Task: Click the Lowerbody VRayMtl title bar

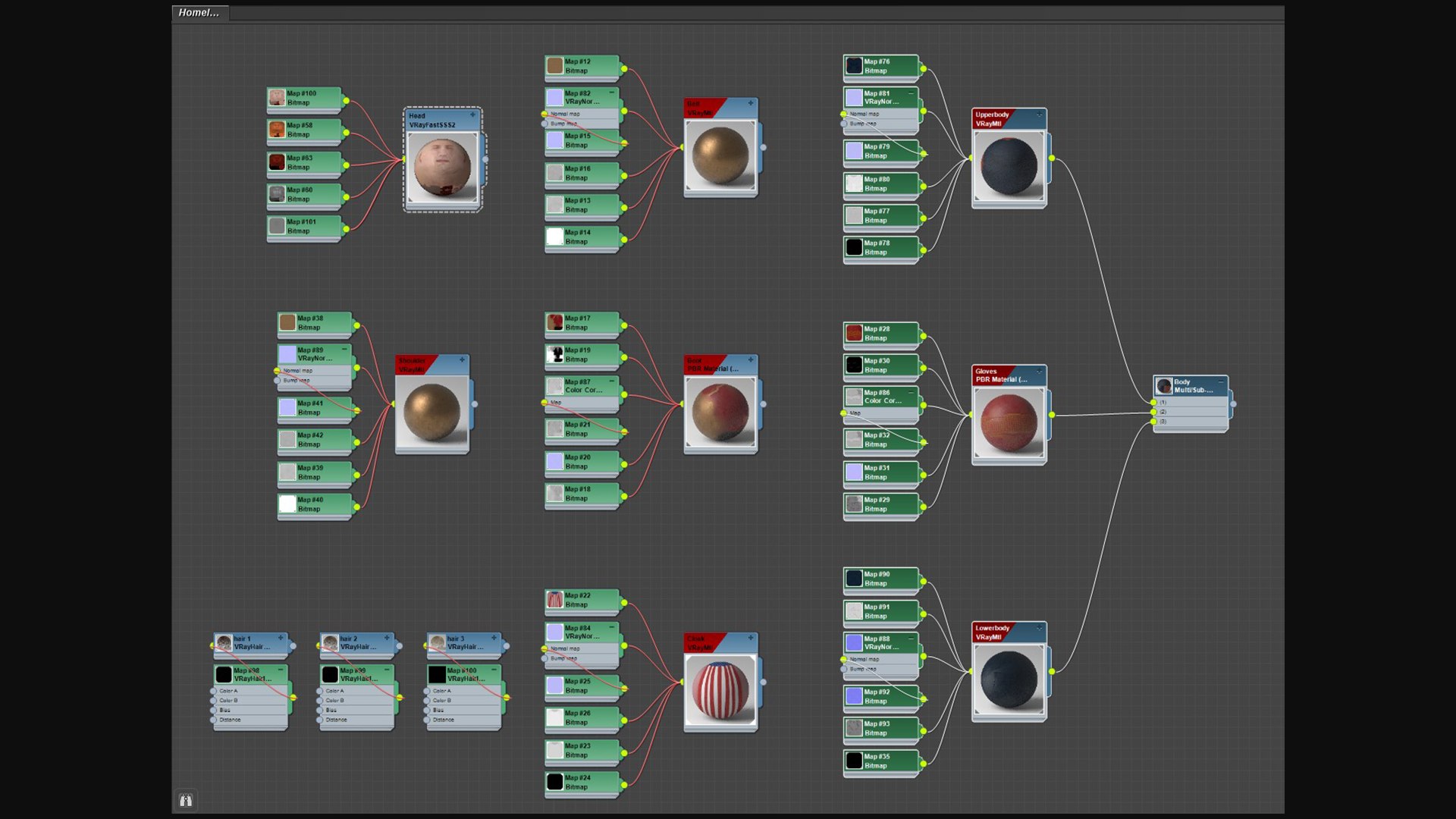Action: pos(1009,632)
